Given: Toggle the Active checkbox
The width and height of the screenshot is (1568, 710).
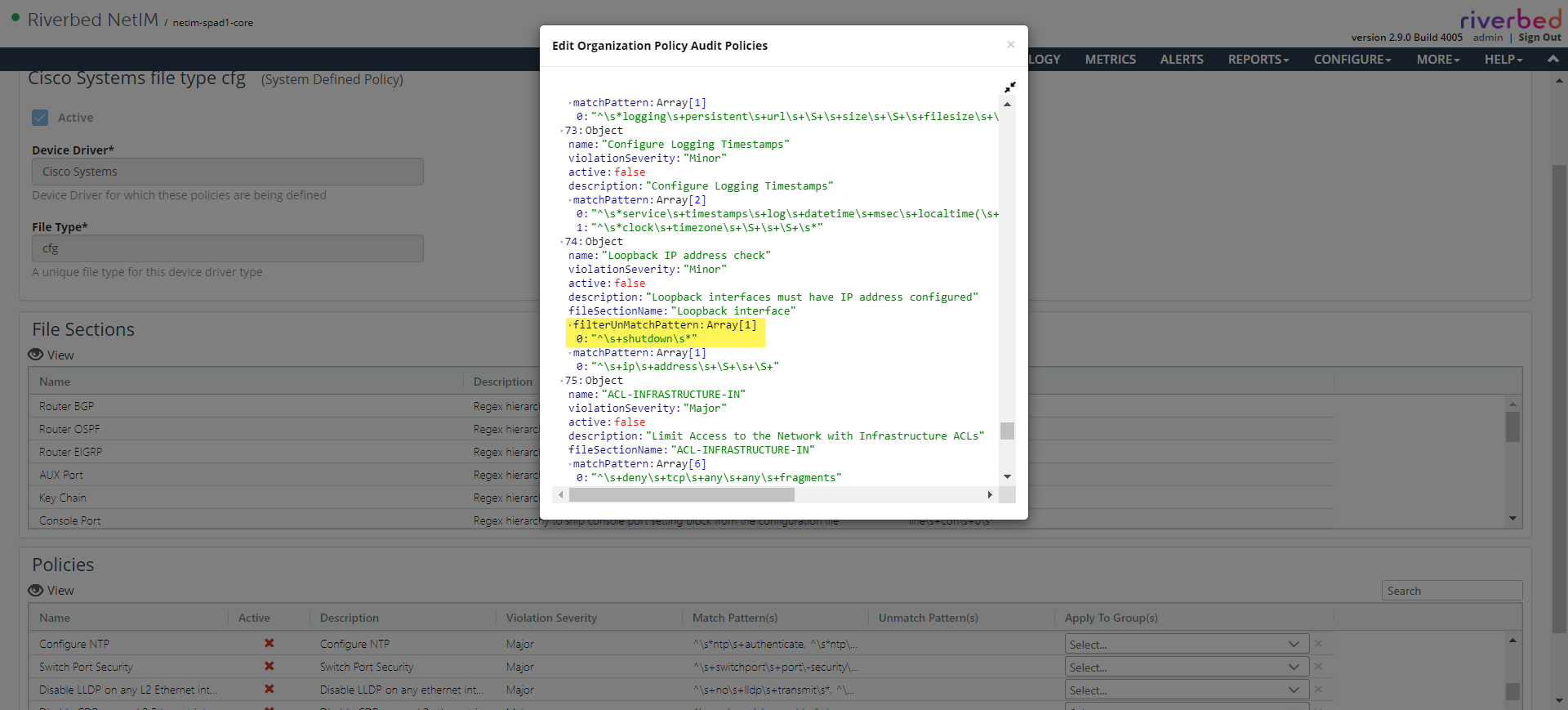Looking at the screenshot, I should coord(40,118).
